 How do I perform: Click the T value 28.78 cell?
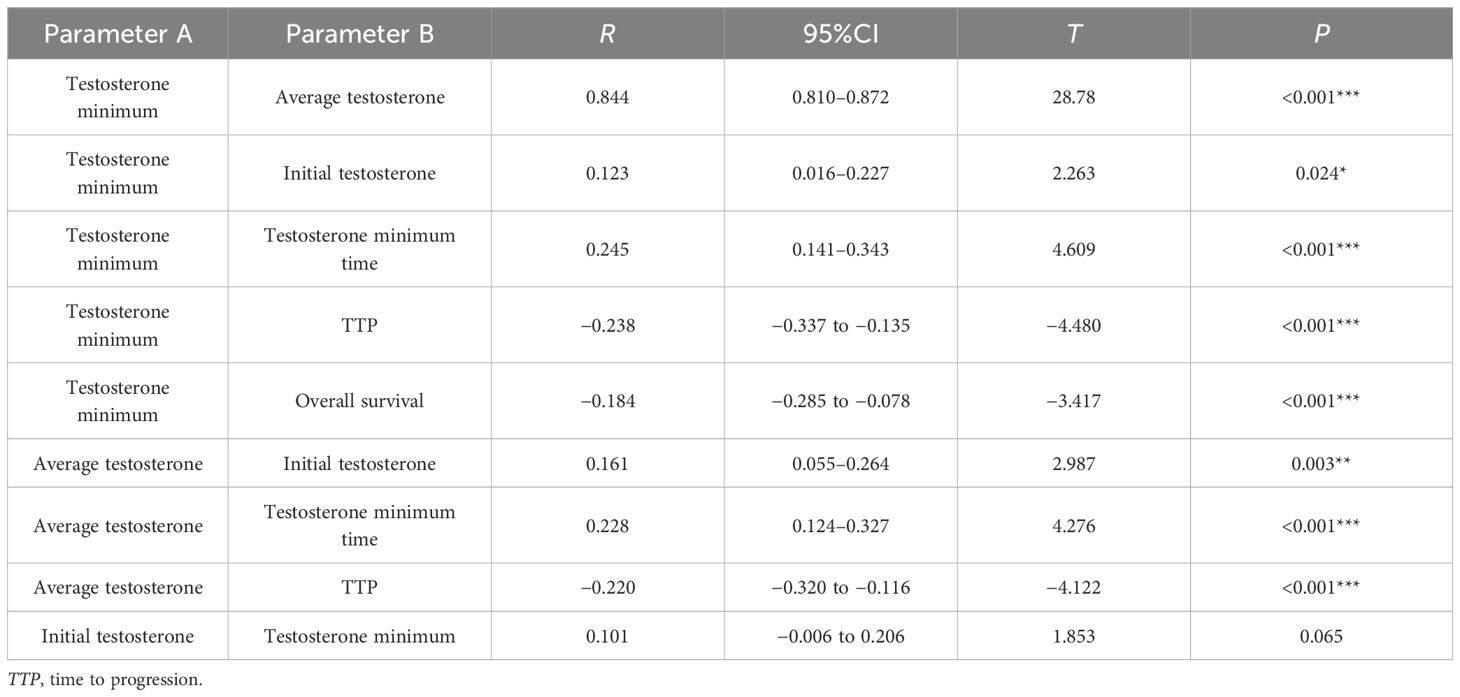tap(1074, 97)
